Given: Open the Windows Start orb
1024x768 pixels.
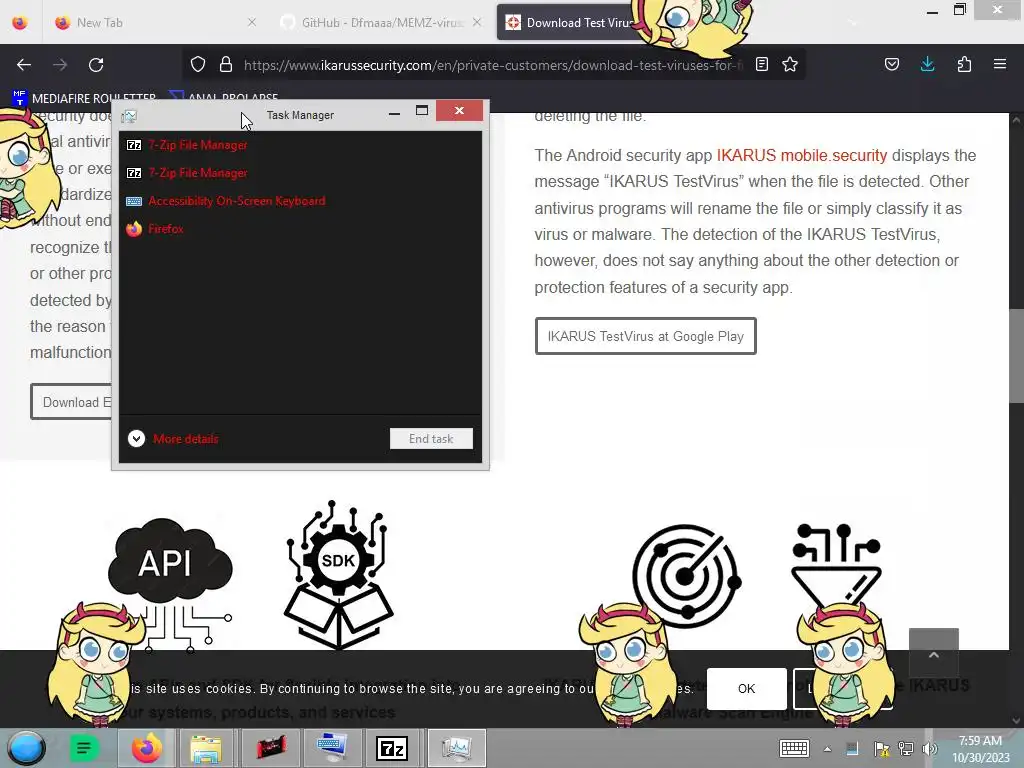Looking at the screenshot, I should 26,748.
